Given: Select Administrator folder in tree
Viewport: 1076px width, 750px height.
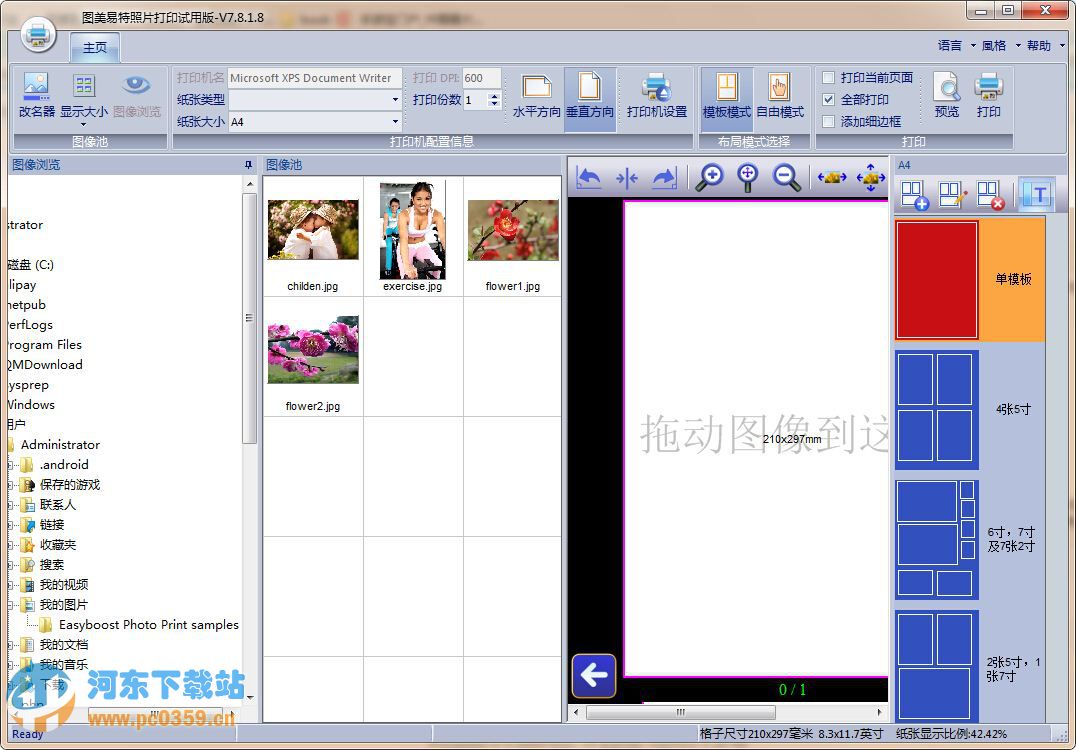Looking at the screenshot, I should [x=60, y=445].
